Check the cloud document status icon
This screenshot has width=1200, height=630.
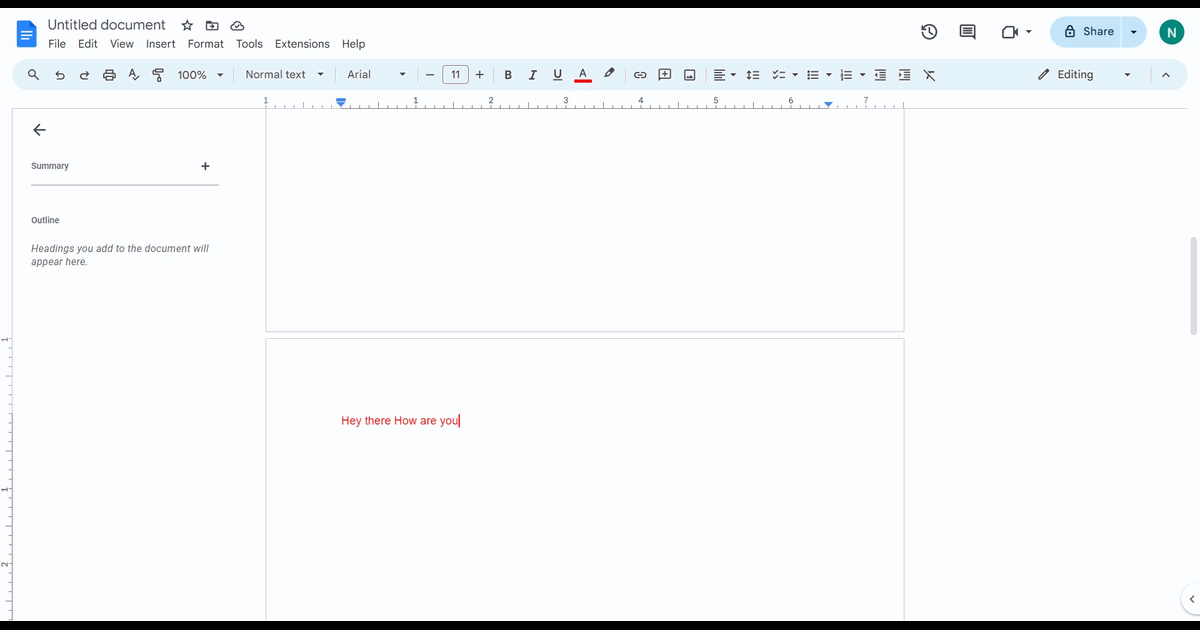coord(237,25)
